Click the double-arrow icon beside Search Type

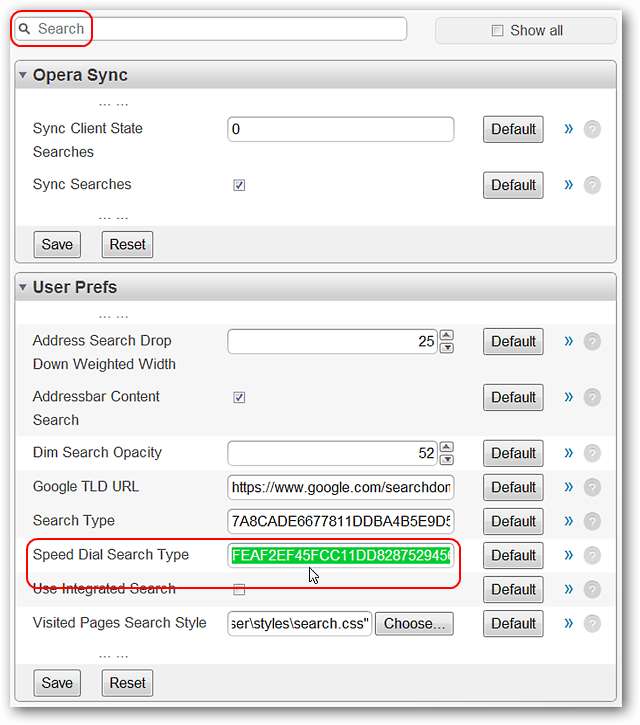tap(569, 520)
